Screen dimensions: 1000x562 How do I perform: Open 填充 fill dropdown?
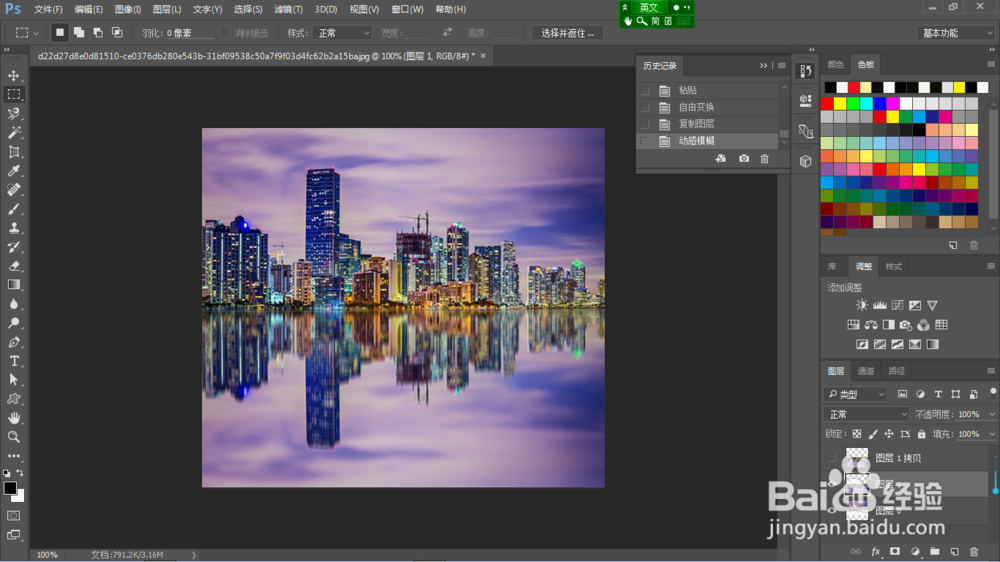(x=991, y=434)
